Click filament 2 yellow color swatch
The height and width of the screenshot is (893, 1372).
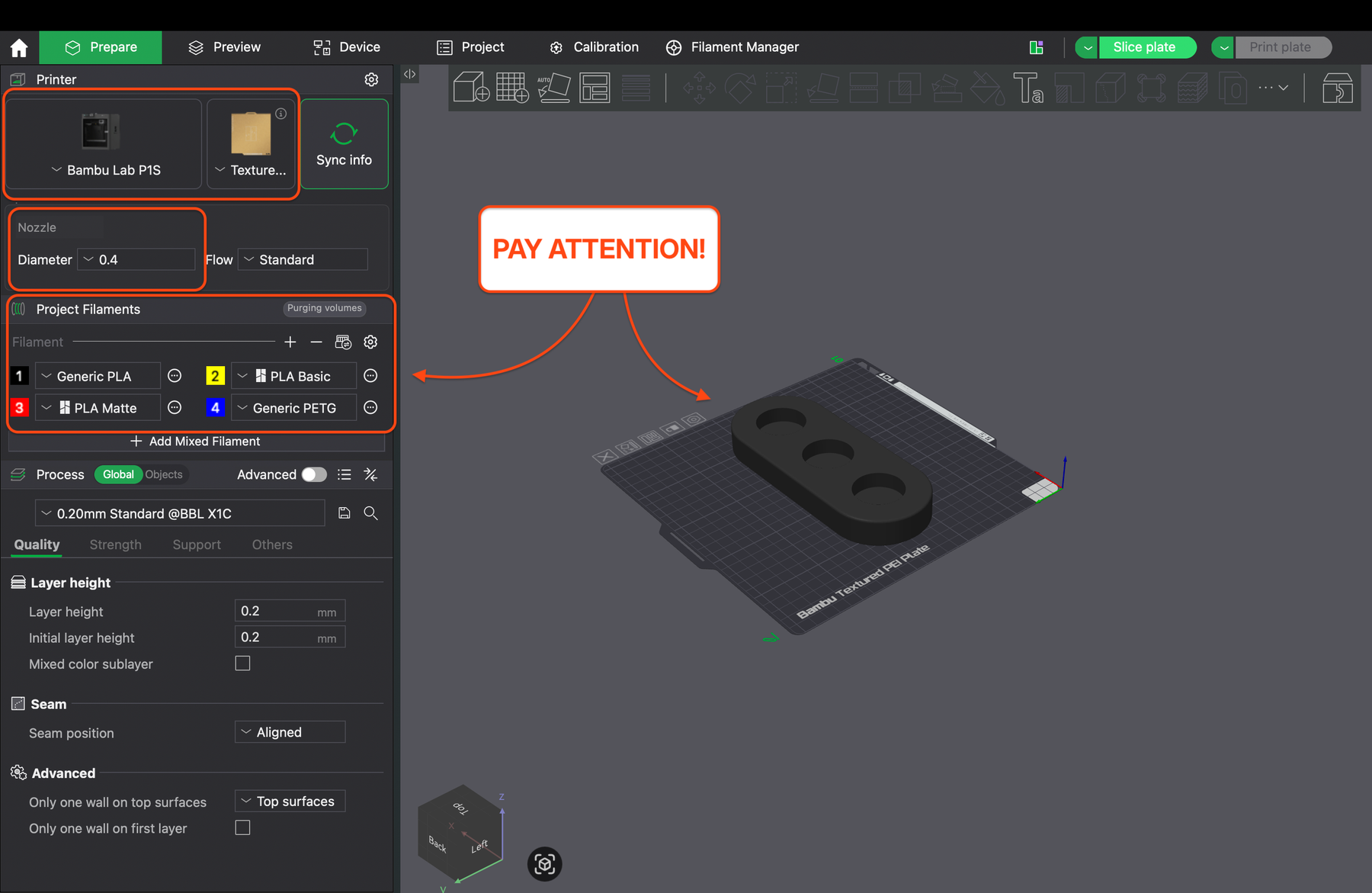coord(215,376)
